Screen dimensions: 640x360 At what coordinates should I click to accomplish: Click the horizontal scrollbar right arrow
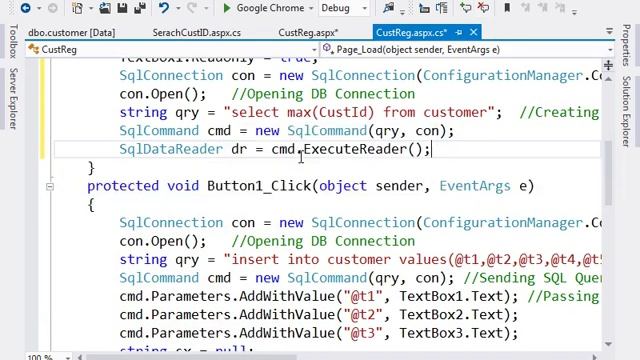click(595, 357)
